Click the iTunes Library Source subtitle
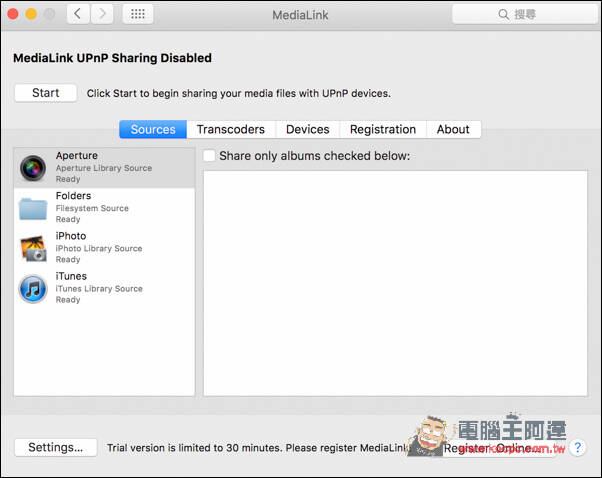 pos(99,289)
